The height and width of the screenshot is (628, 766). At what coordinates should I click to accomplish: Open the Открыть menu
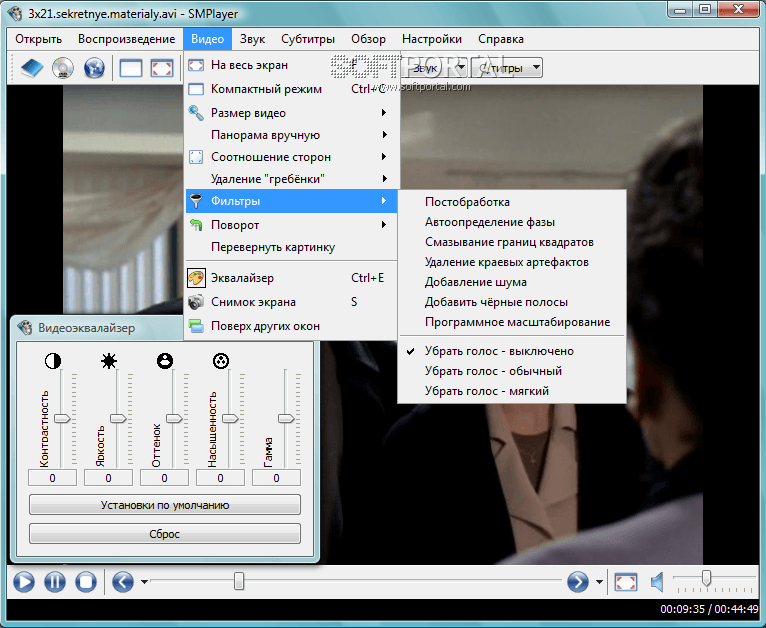click(x=39, y=39)
